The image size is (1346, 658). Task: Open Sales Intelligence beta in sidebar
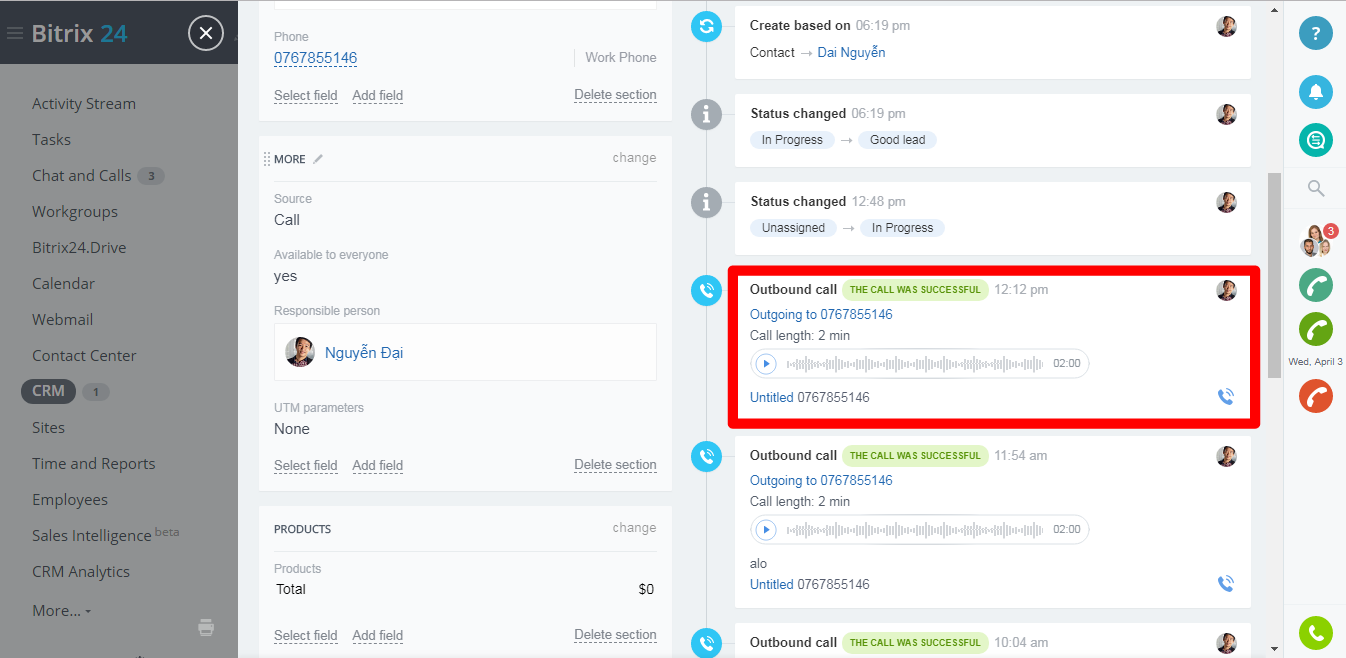pos(106,535)
